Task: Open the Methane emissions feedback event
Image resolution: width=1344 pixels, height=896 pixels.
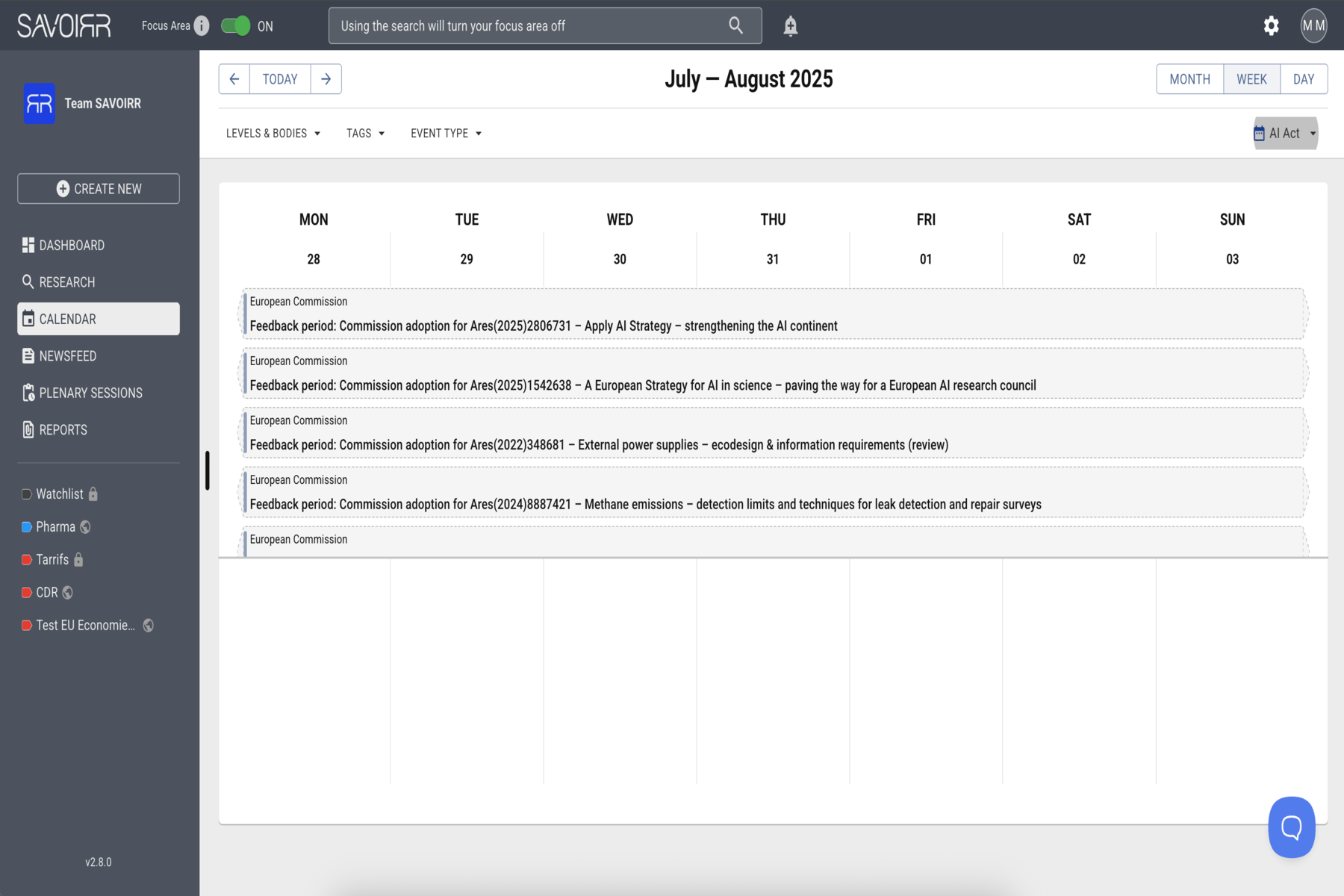Action: click(773, 493)
